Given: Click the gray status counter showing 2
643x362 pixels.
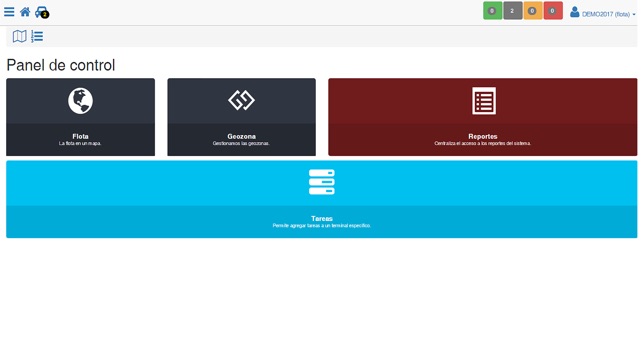Looking at the screenshot, I should point(513,11).
